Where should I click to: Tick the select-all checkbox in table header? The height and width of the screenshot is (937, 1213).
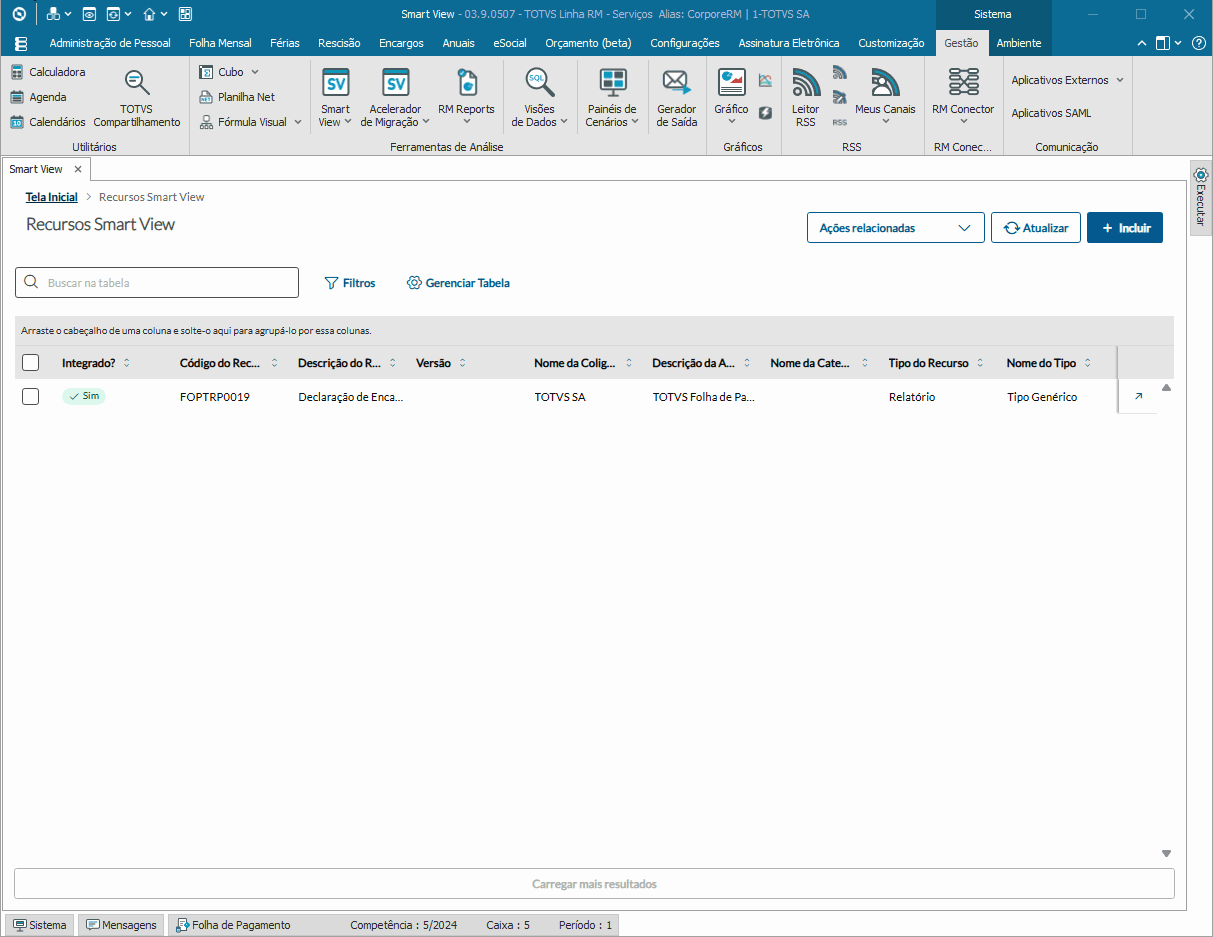coord(31,363)
